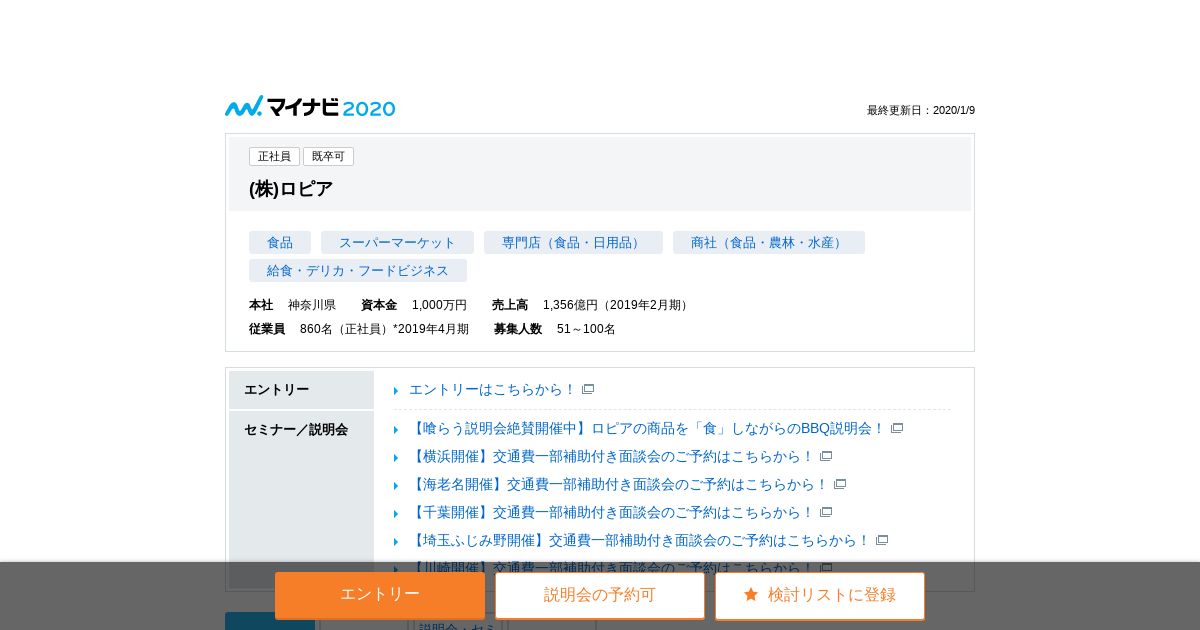Click the arrow bullet before エントリーはこちらから！
Viewport: 1200px width, 630px height.
(x=396, y=391)
